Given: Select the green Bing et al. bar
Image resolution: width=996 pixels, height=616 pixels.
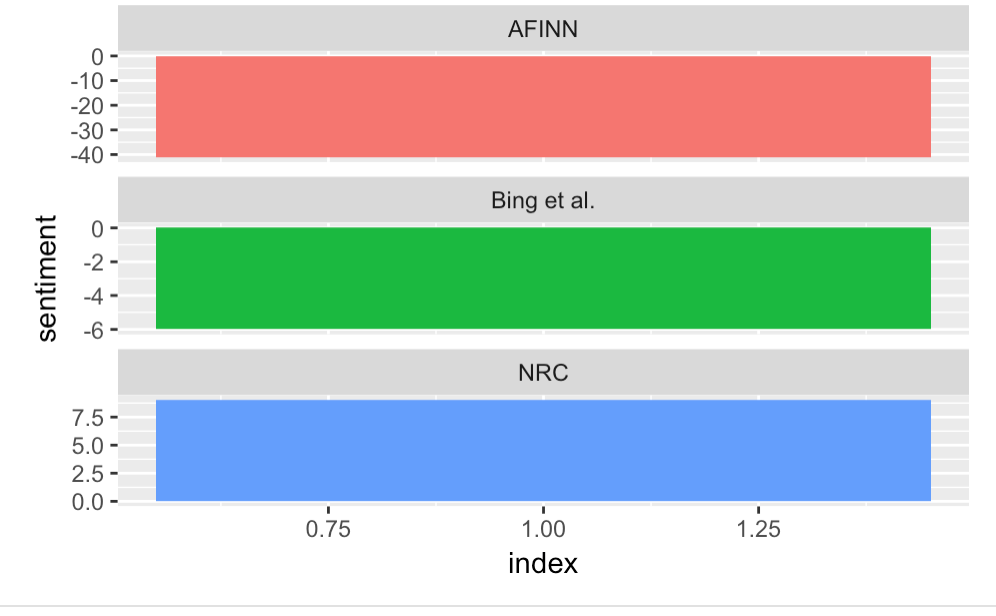Looking at the screenshot, I should click(x=543, y=278).
